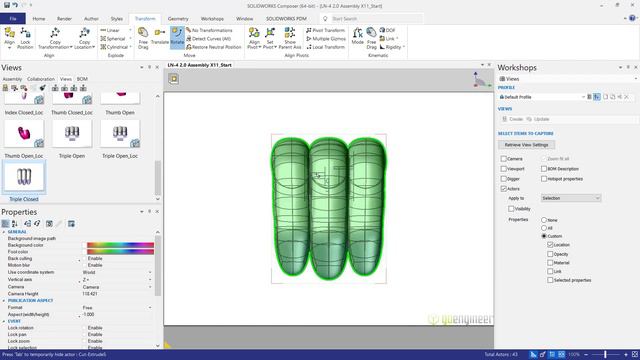This screenshot has height=360, width=640.
Task: Collapse the PUBLICATION ASPECT section
Action: coord(4,300)
